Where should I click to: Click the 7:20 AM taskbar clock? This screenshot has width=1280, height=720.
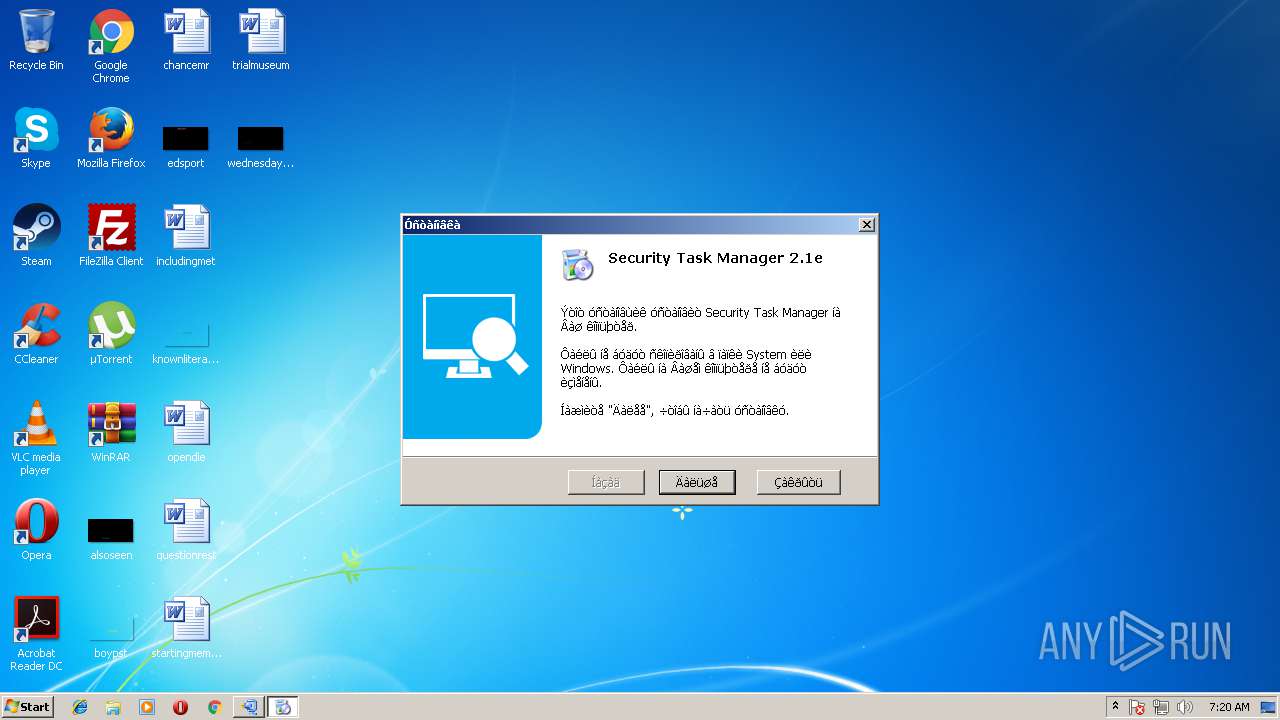[1229, 707]
